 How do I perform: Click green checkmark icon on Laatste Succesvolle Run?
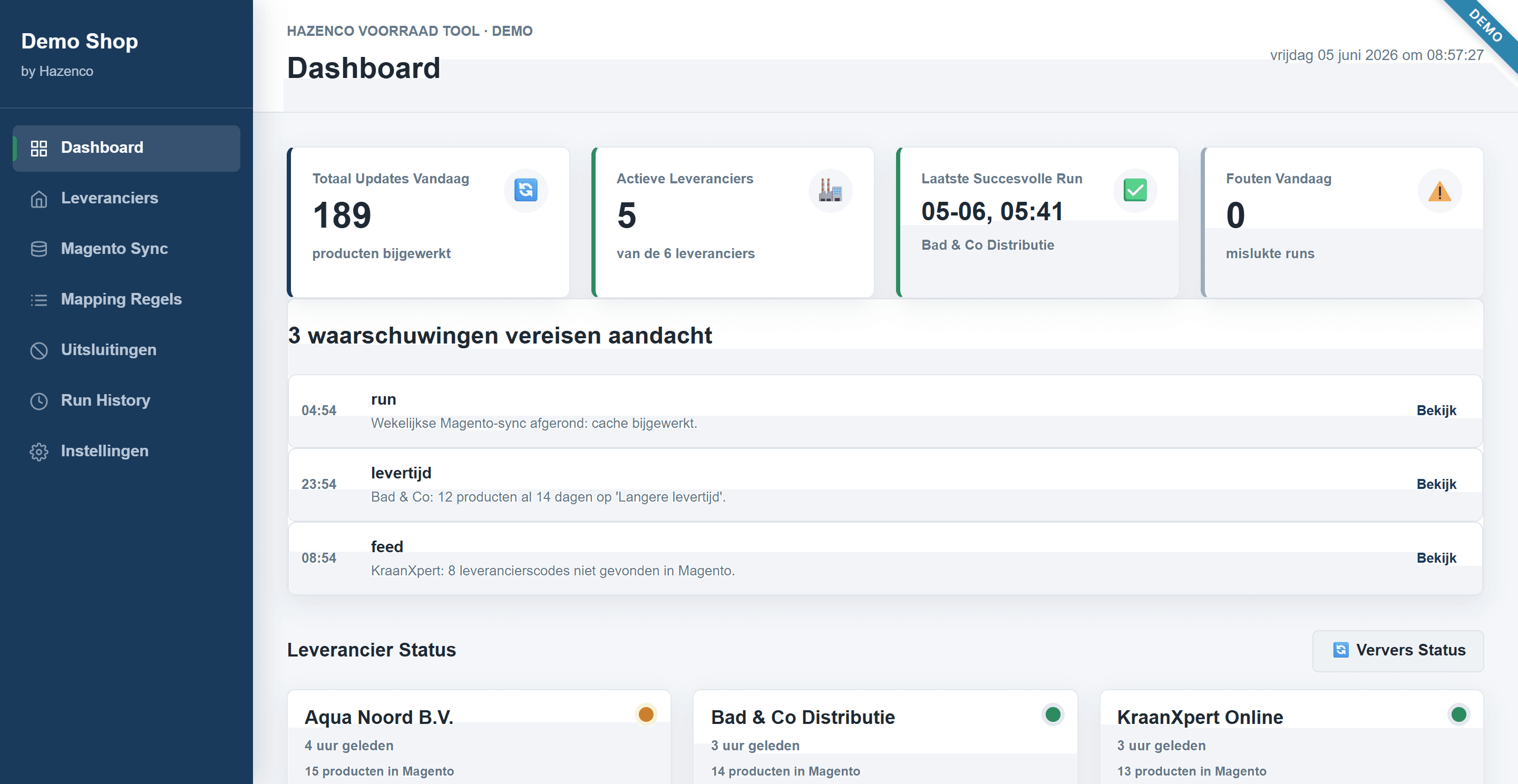[x=1135, y=190]
